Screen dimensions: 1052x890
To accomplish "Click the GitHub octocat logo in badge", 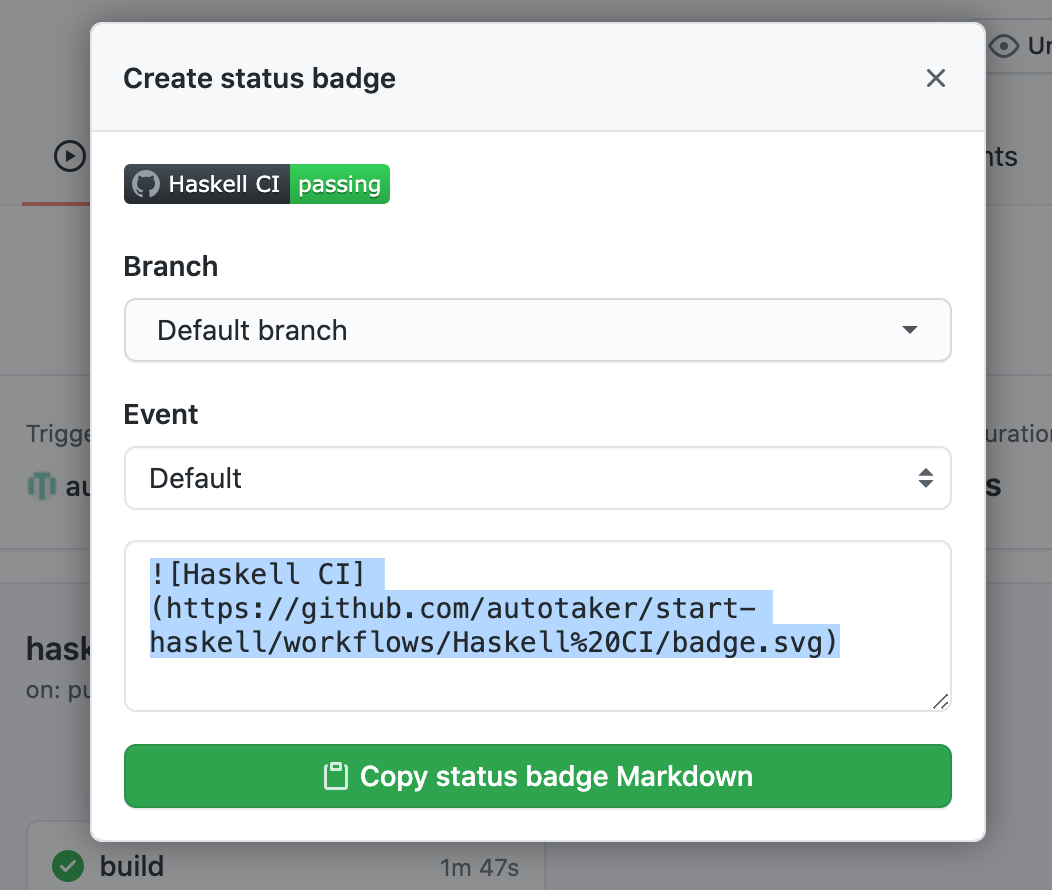I will (x=146, y=185).
